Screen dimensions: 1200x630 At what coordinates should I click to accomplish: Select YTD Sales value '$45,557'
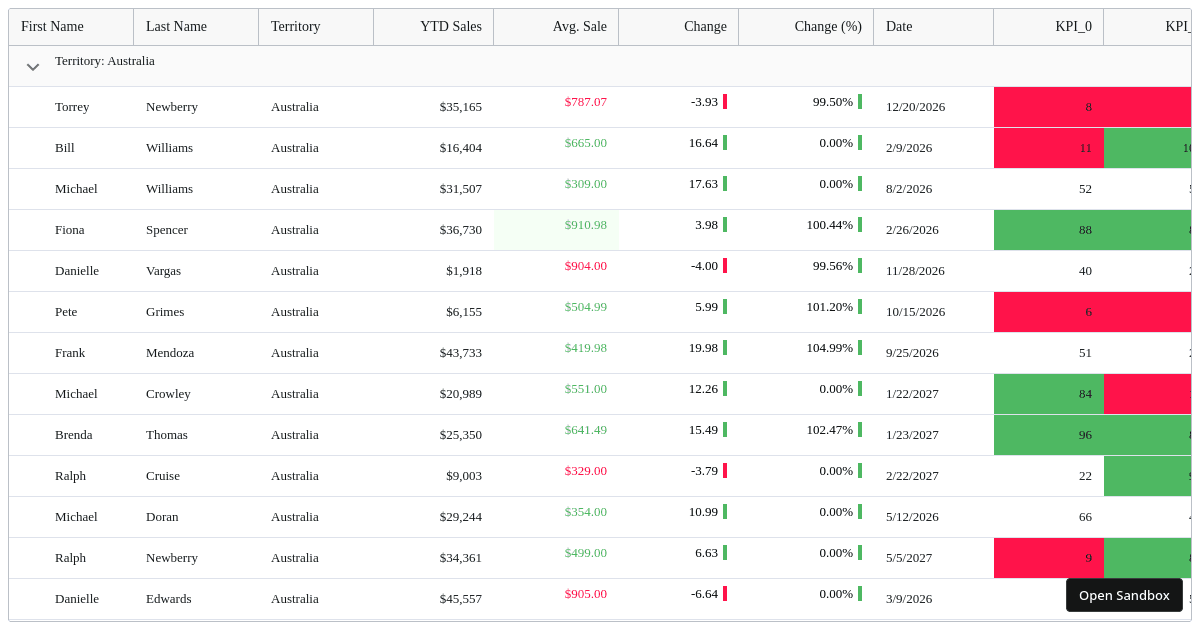pyautogui.click(x=461, y=599)
